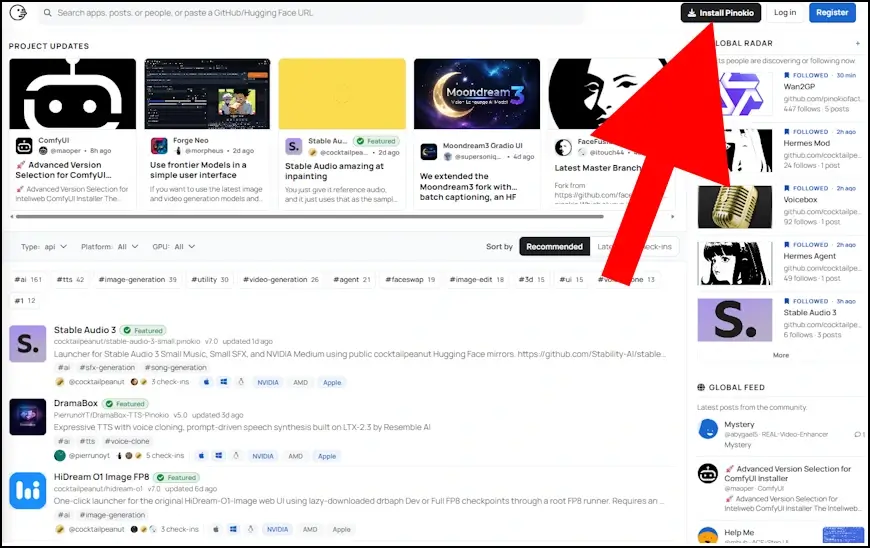Click the Global Radar plus icon
This screenshot has height=548, width=870.
[x=858, y=43]
